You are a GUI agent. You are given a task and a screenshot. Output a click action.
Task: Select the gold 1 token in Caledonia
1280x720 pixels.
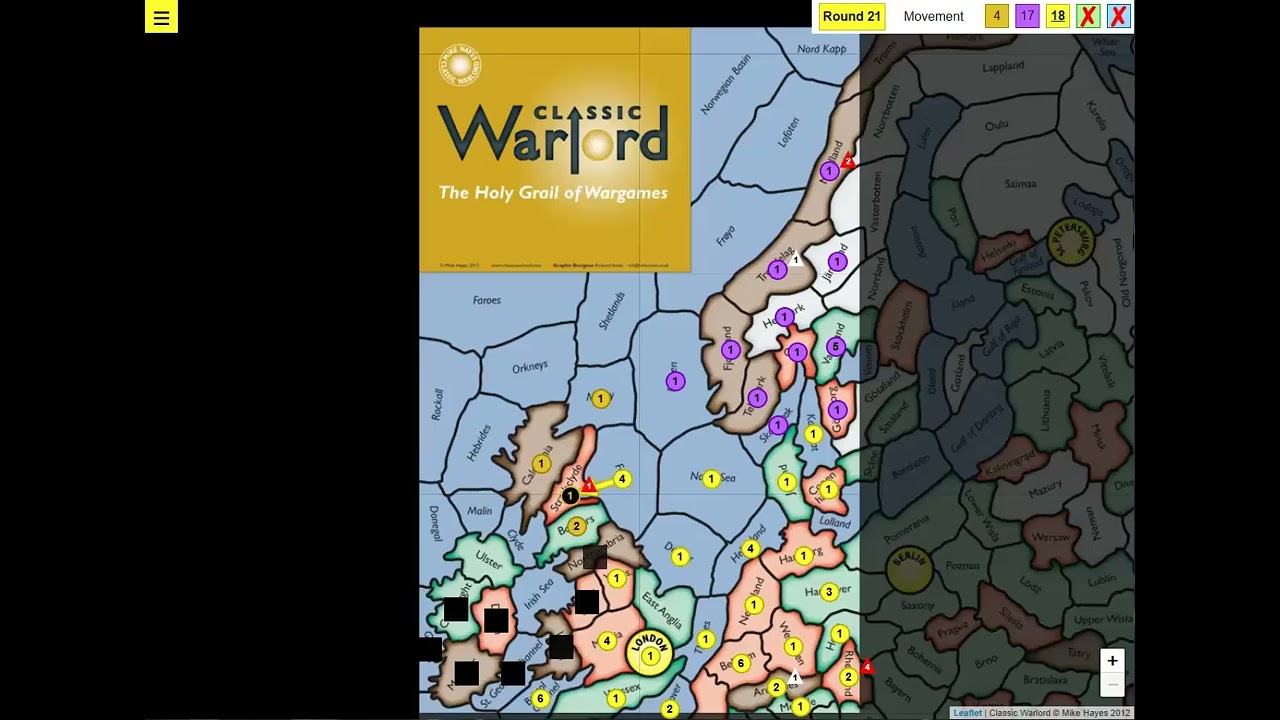[x=540, y=464]
